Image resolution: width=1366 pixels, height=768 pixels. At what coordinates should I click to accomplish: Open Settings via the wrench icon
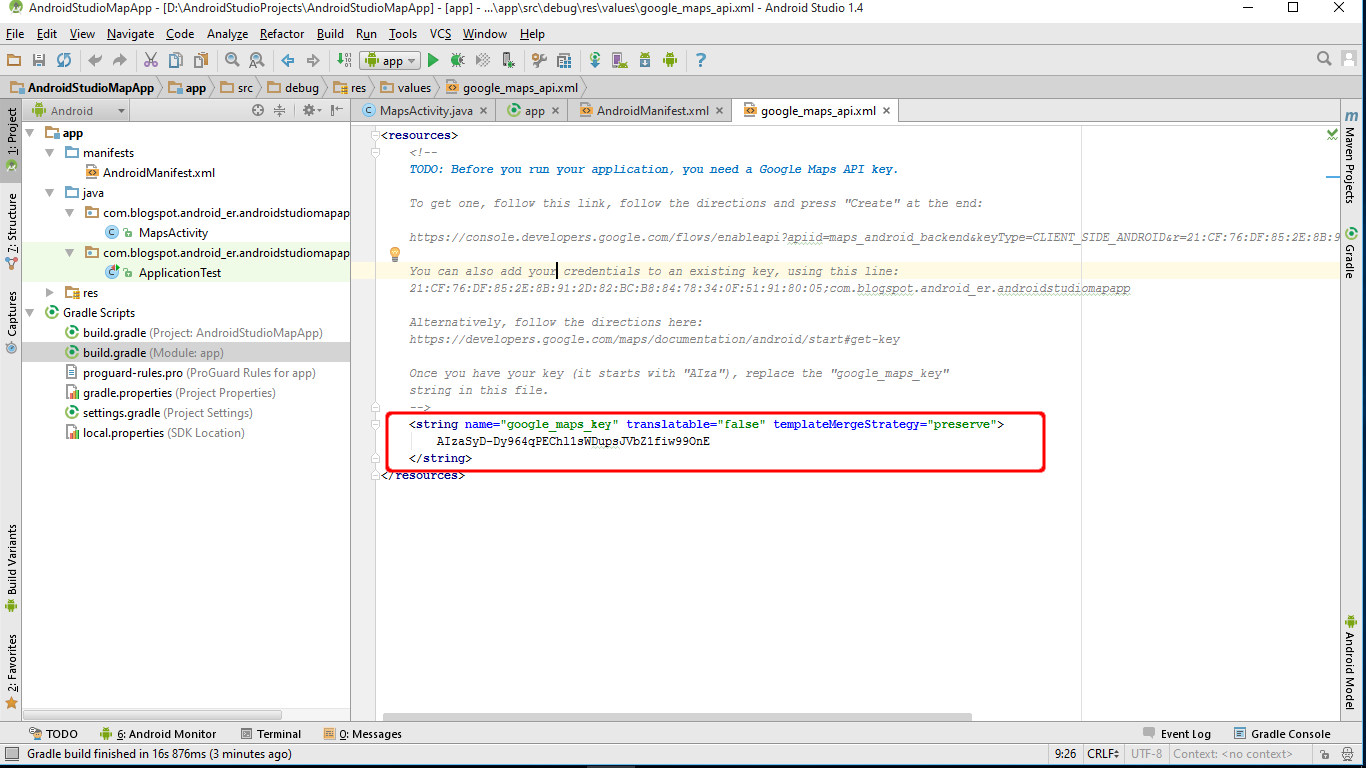tap(538, 60)
